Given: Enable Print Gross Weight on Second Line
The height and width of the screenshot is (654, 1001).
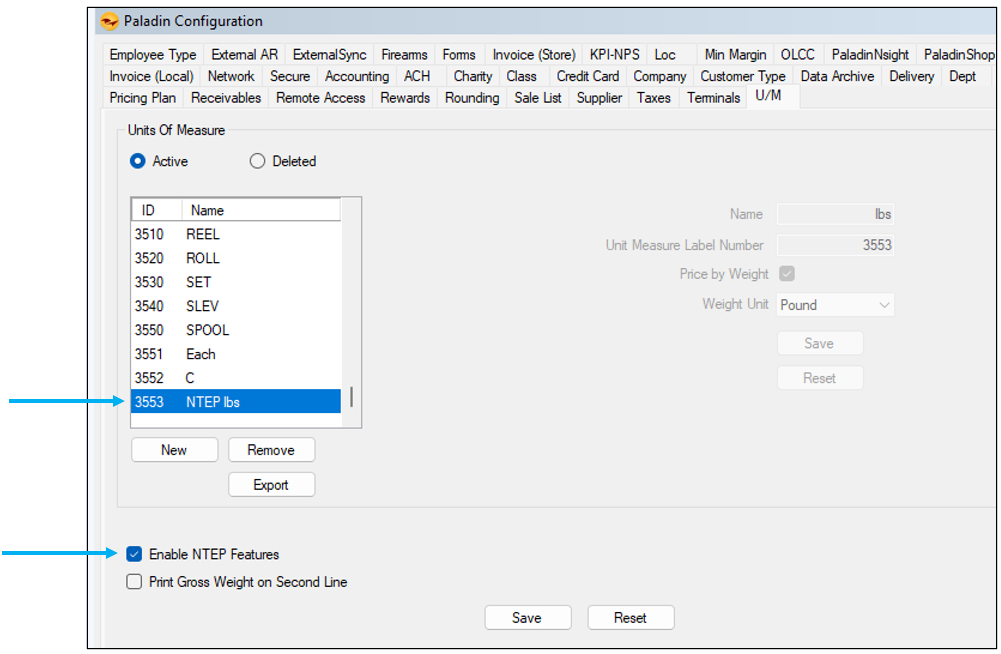Looking at the screenshot, I should point(135,582).
